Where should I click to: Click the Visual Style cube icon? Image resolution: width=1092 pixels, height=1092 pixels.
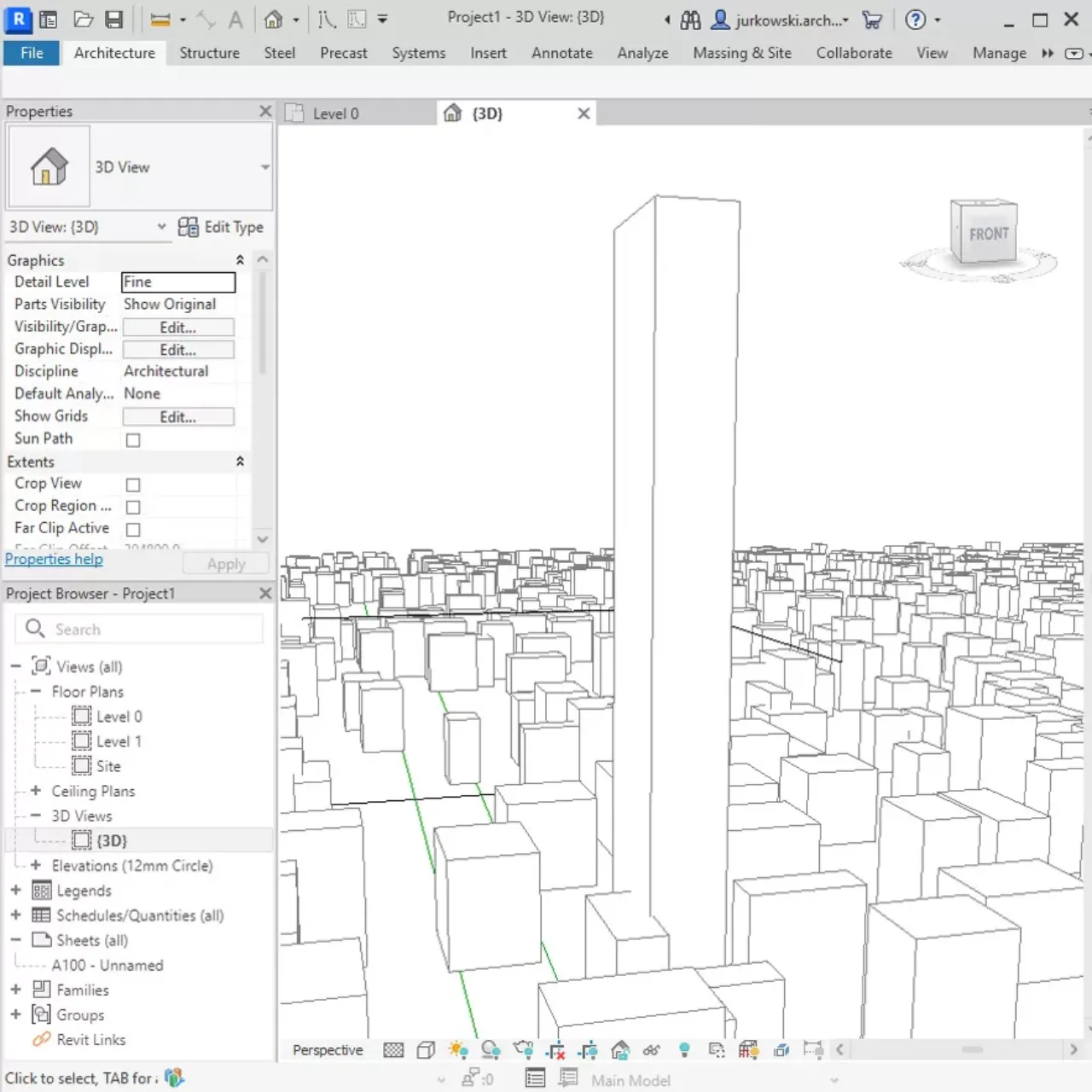tap(426, 1050)
